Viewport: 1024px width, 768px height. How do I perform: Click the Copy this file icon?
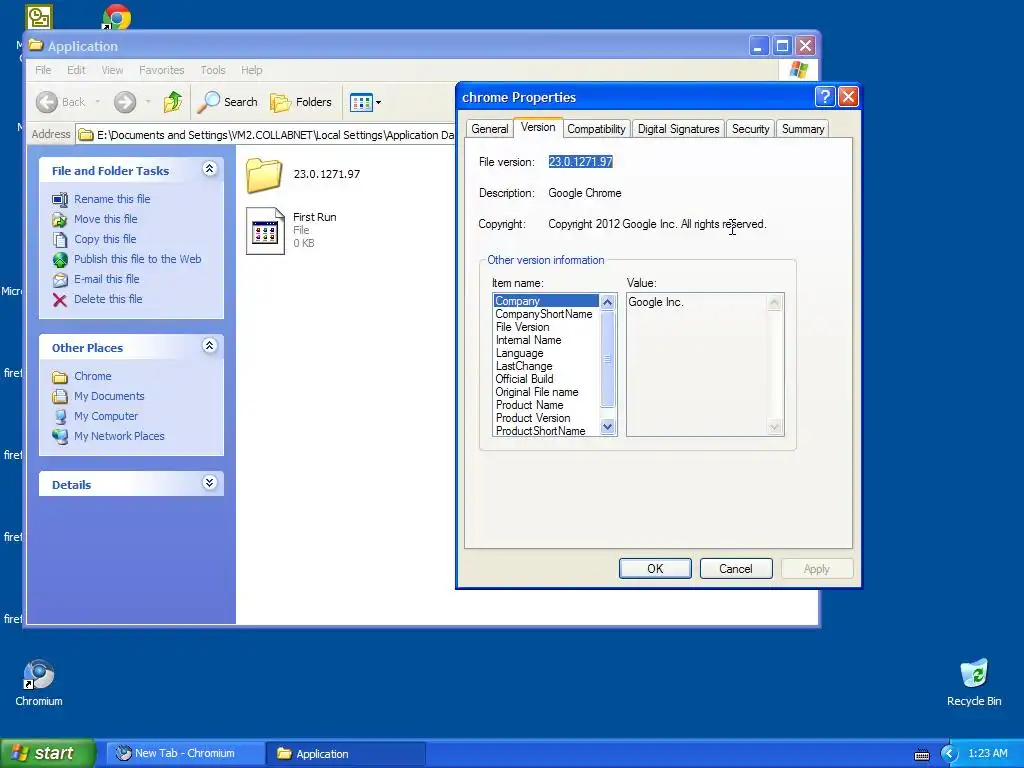pyautogui.click(x=59, y=239)
